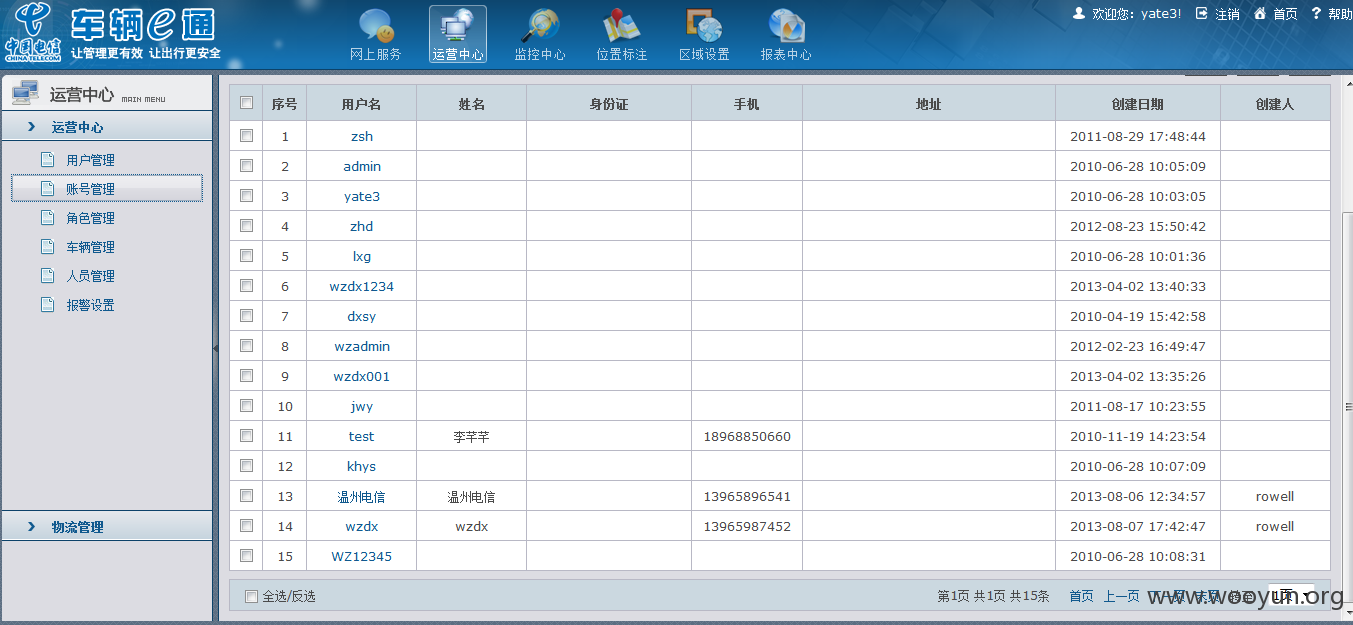Open the username link wzdx
The height and width of the screenshot is (625, 1353).
[362, 526]
